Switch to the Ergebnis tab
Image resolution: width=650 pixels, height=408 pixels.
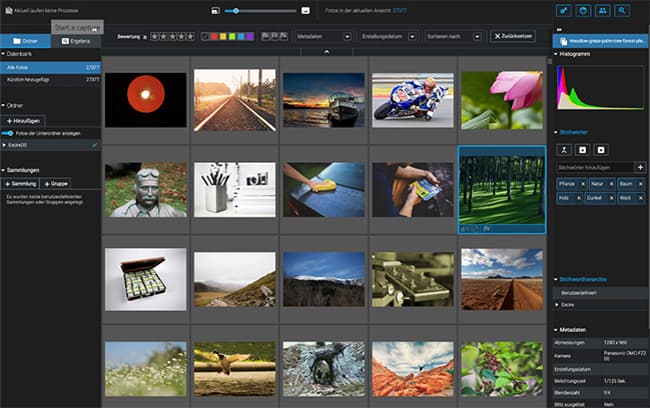coord(76,41)
